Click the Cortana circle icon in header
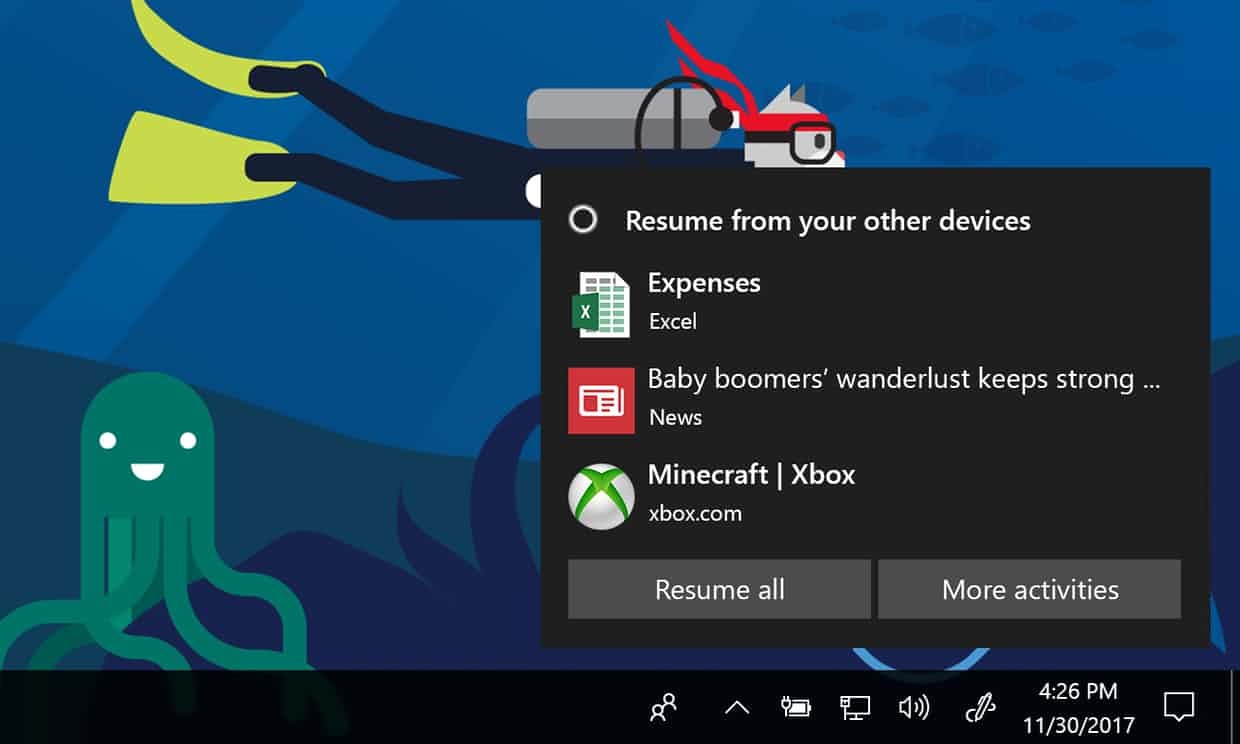 pyautogui.click(x=583, y=220)
